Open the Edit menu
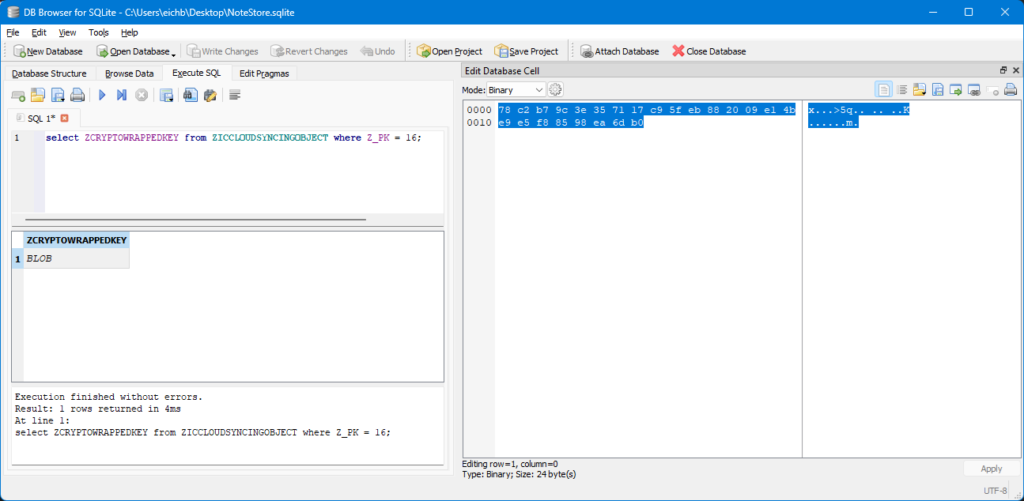This screenshot has height=501, width=1024. [39, 32]
